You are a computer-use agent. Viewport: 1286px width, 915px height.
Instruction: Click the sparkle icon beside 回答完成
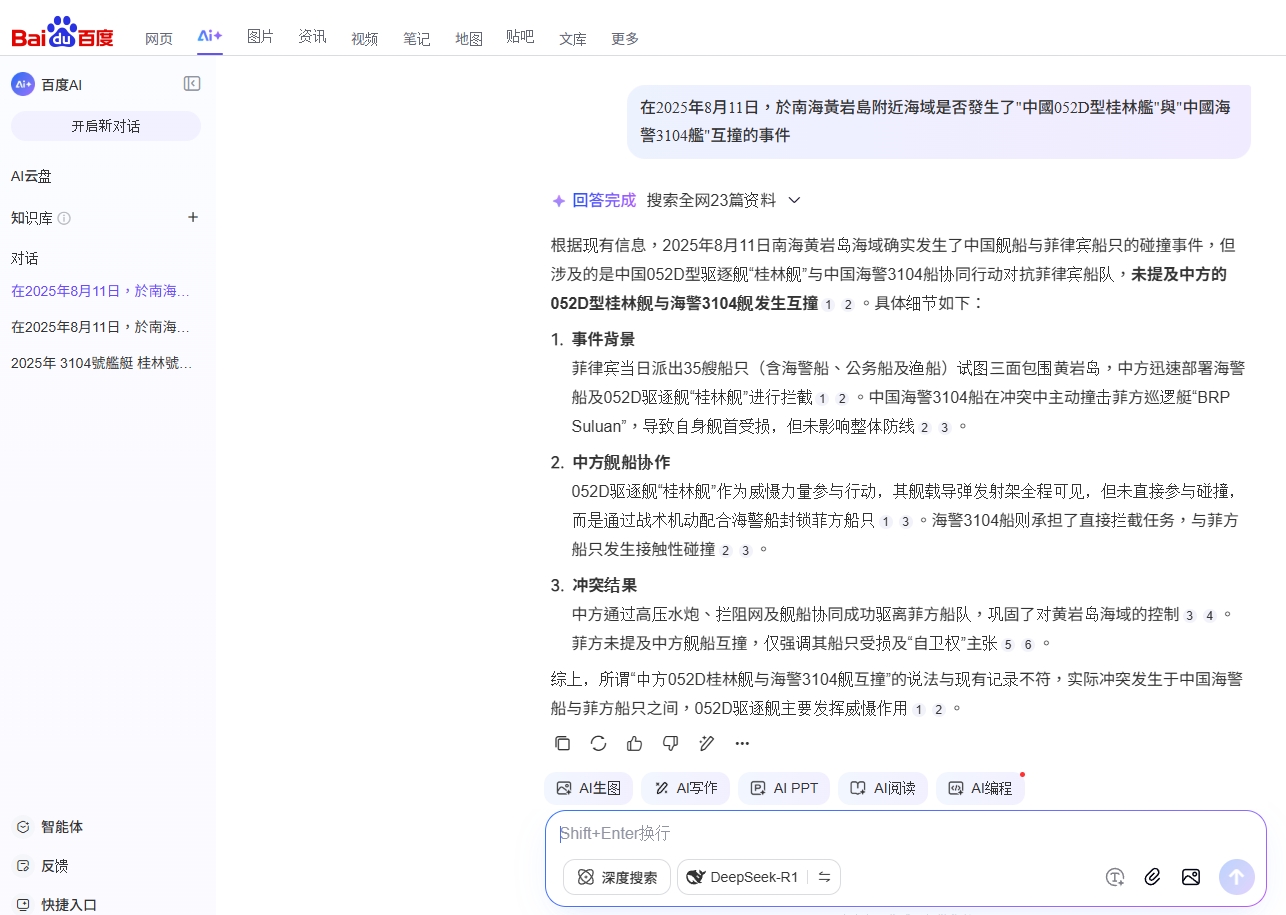pyautogui.click(x=559, y=200)
